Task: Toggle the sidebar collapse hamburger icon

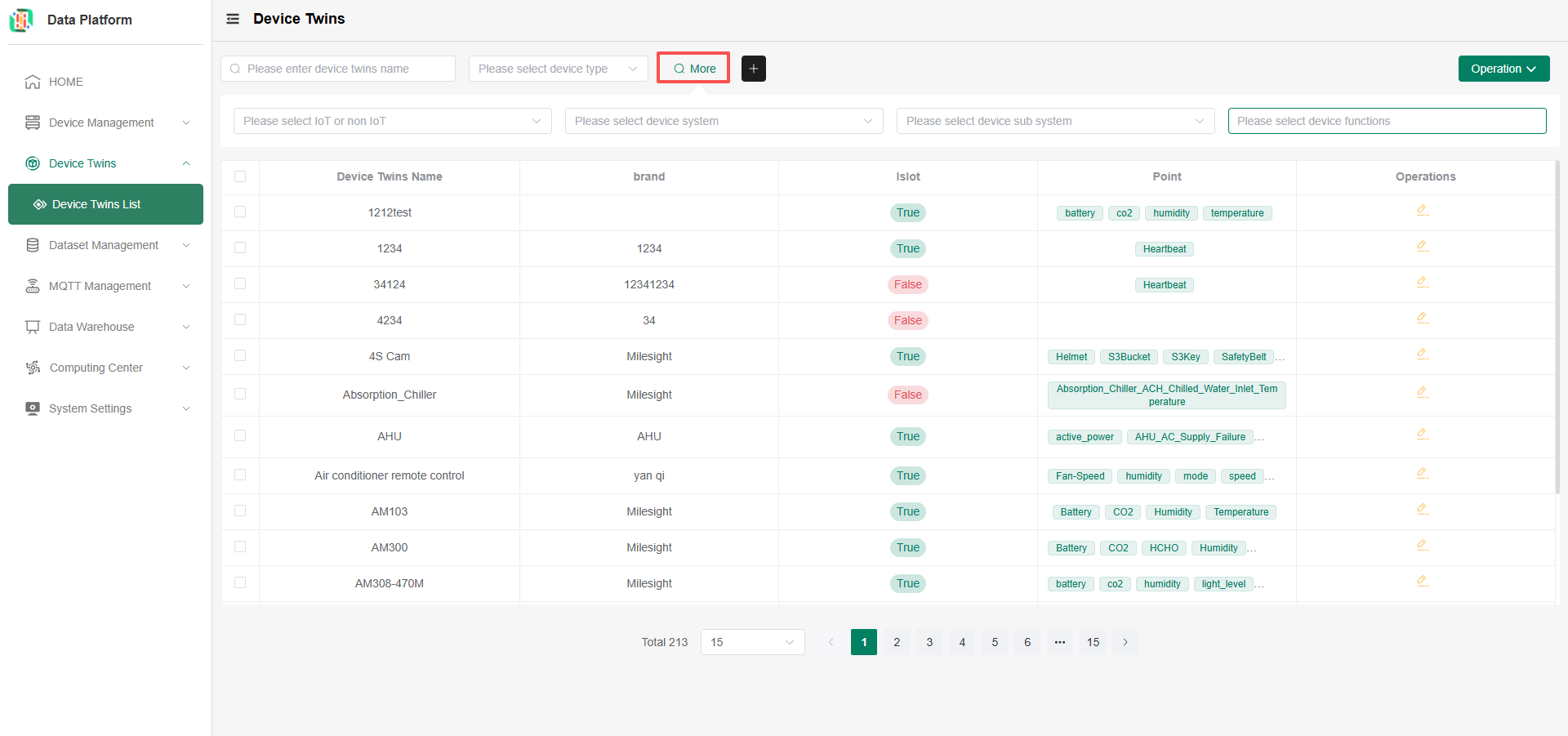Action: [233, 19]
